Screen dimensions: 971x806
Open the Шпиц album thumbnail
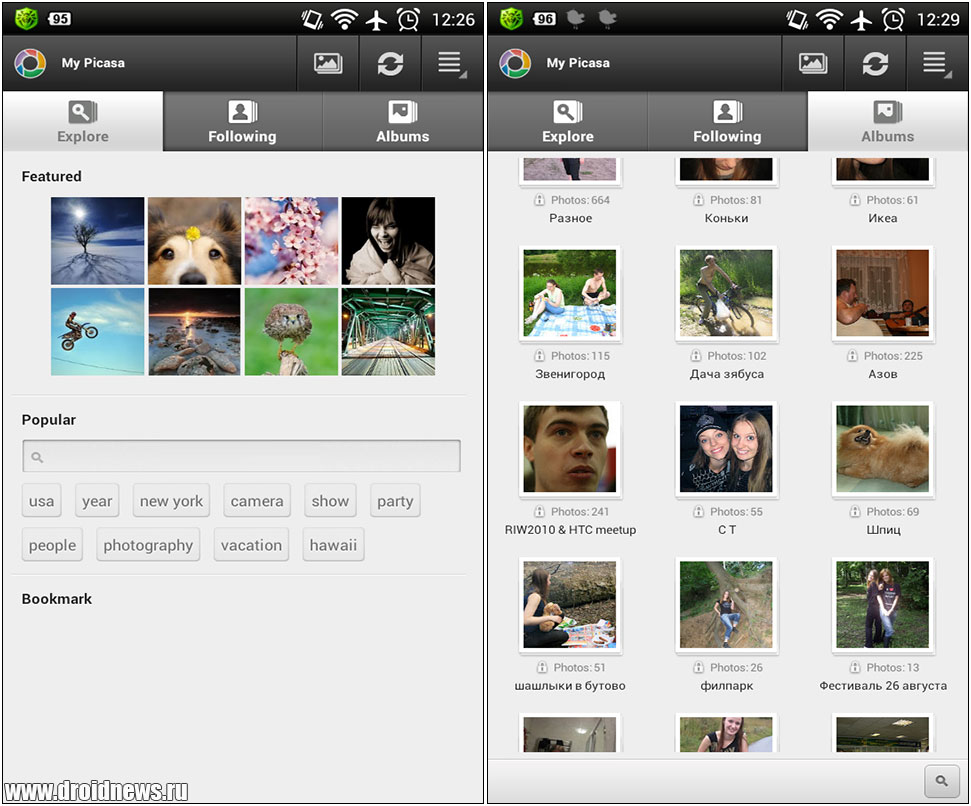882,449
